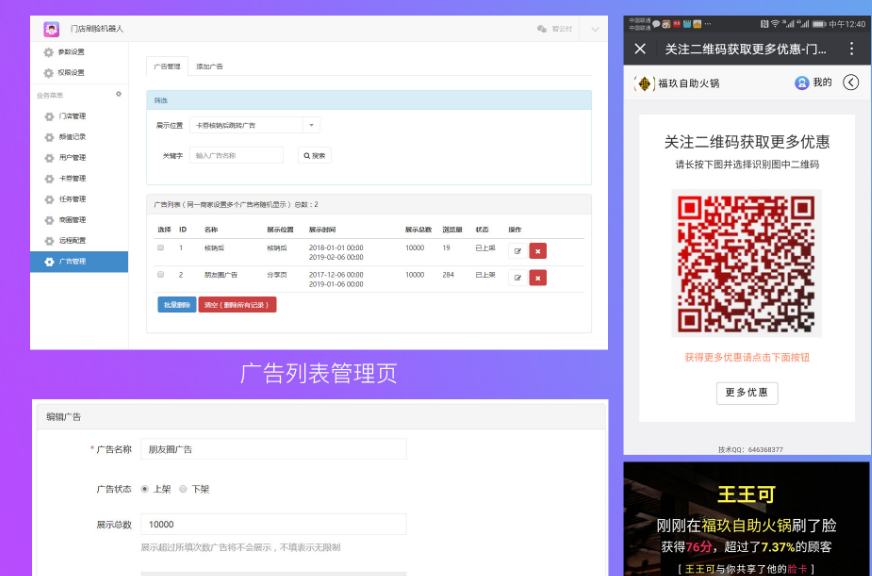Image resolution: width=872 pixels, height=576 pixels.
Task: Expand the header chevron menu at top right
Action: [x=594, y=29]
